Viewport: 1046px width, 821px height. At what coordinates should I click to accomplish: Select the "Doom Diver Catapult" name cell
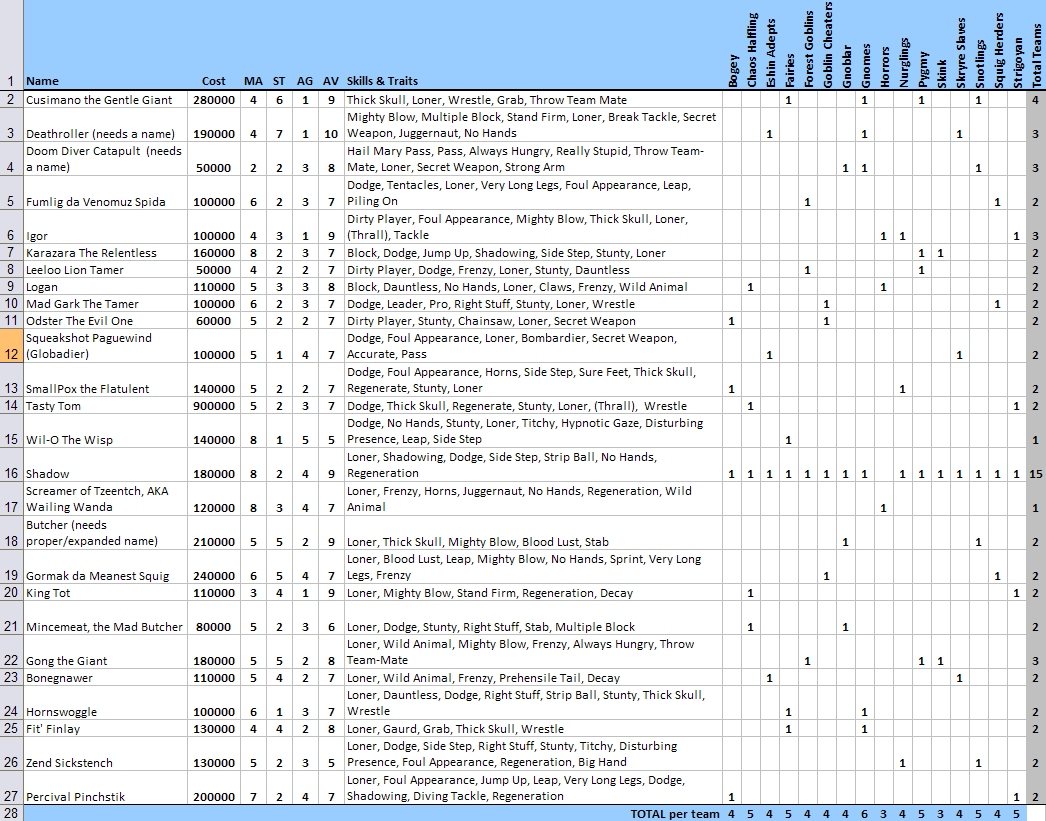(x=105, y=159)
